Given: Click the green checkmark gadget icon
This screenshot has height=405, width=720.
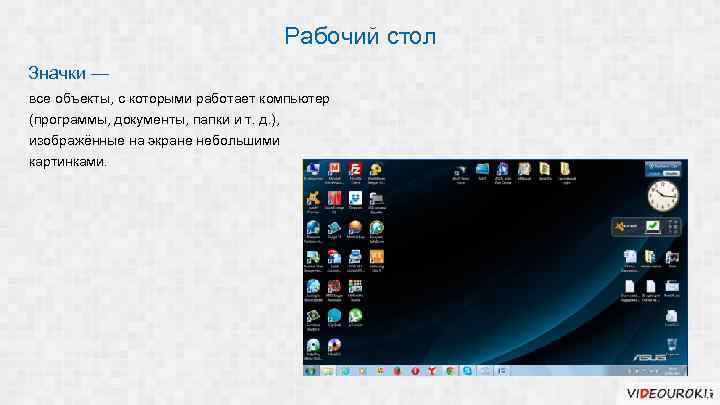Looking at the screenshot, I should click(652, 226).
